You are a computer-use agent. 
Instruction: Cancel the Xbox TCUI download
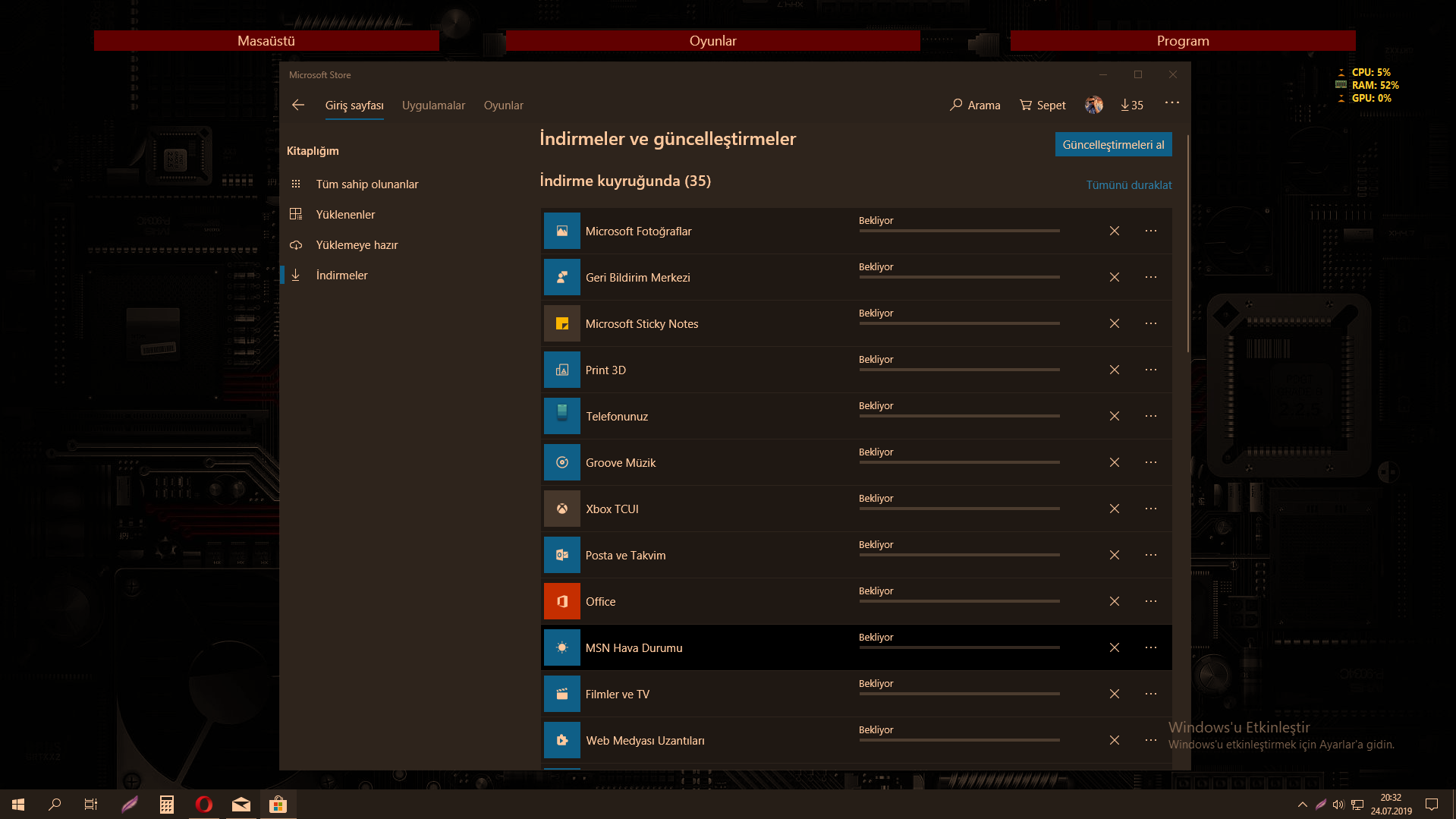[x=1115, y=509]
